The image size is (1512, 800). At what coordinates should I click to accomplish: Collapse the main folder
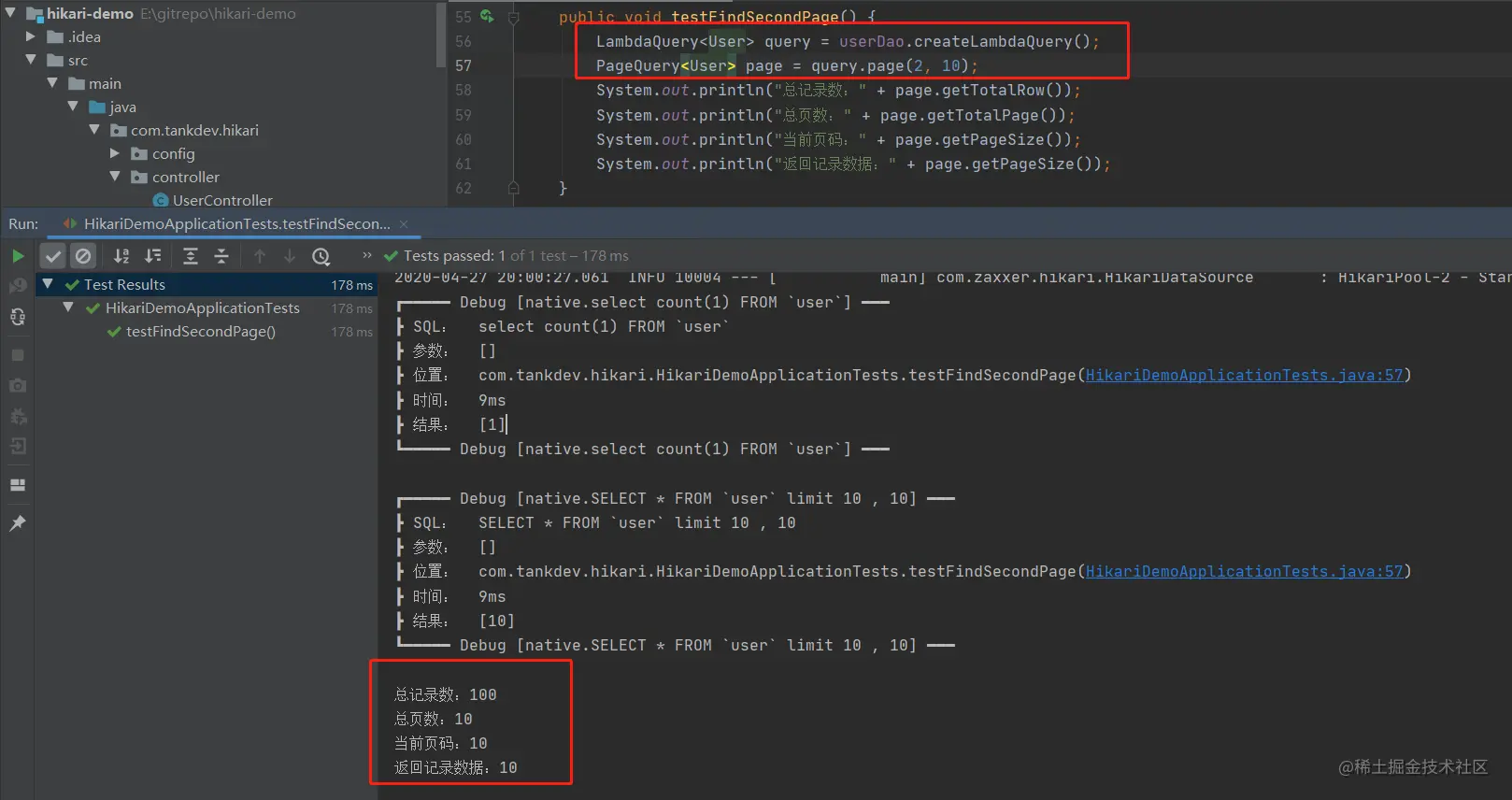coord(52,83)
